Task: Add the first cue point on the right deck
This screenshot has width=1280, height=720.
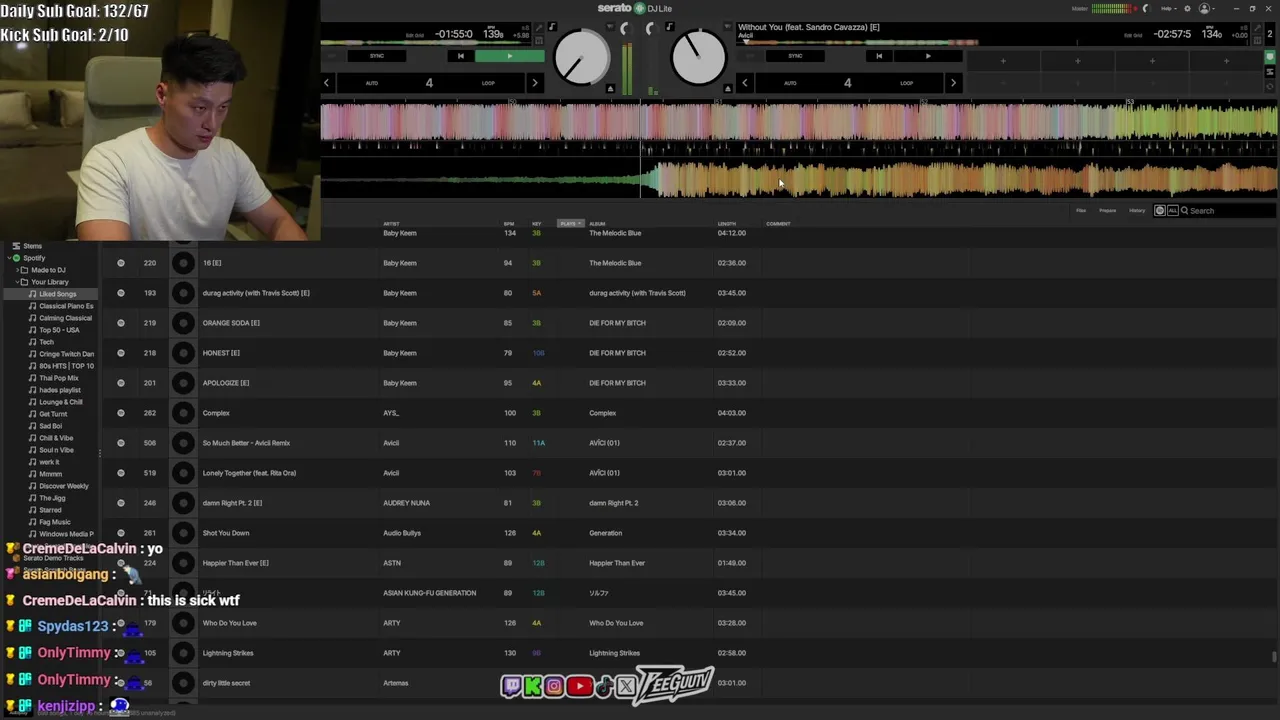Action: coord(1003,61)
